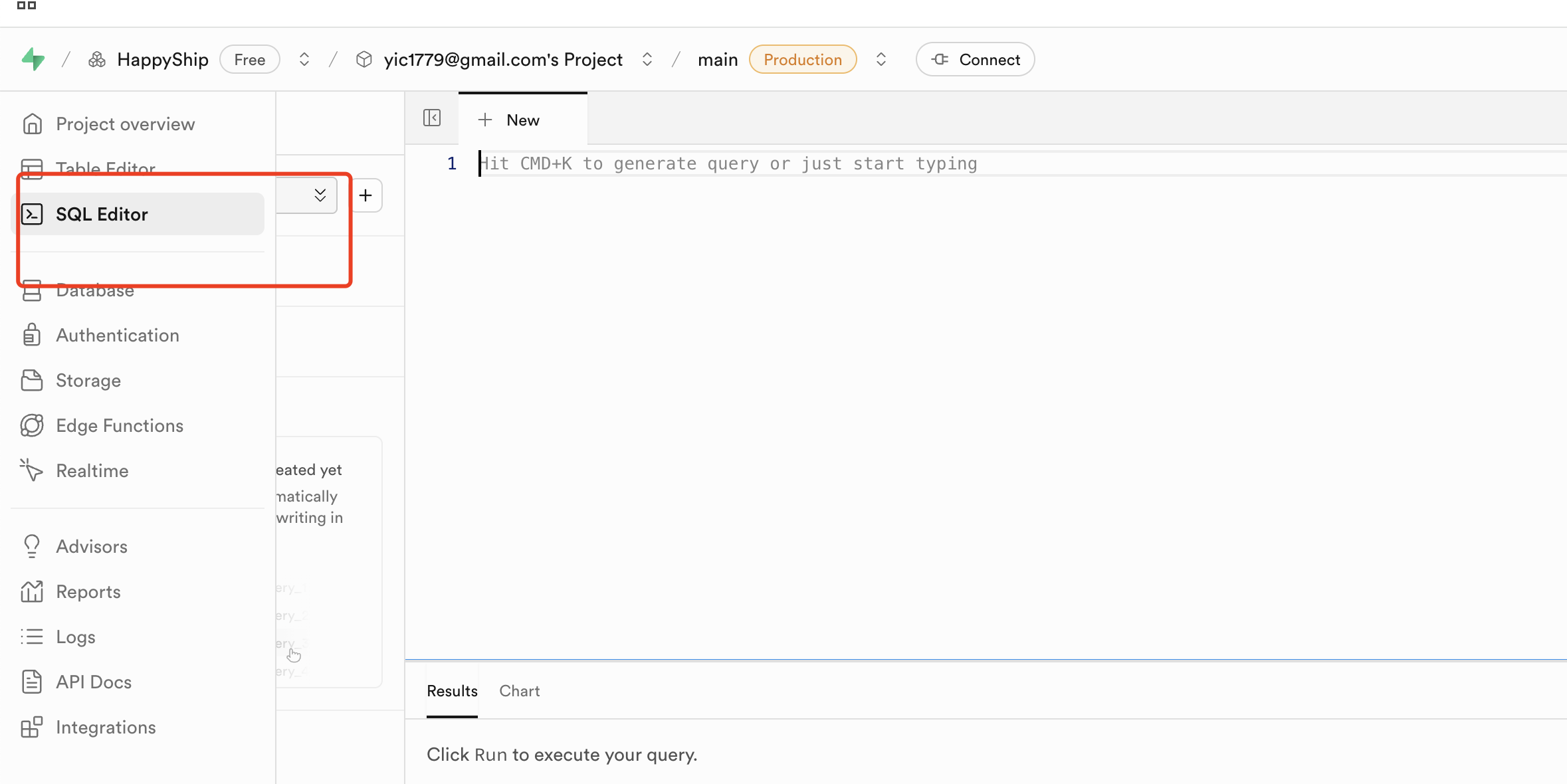Click the plus button beside search dropdown
The image size is (1567, 784).
tap(366, 195)
